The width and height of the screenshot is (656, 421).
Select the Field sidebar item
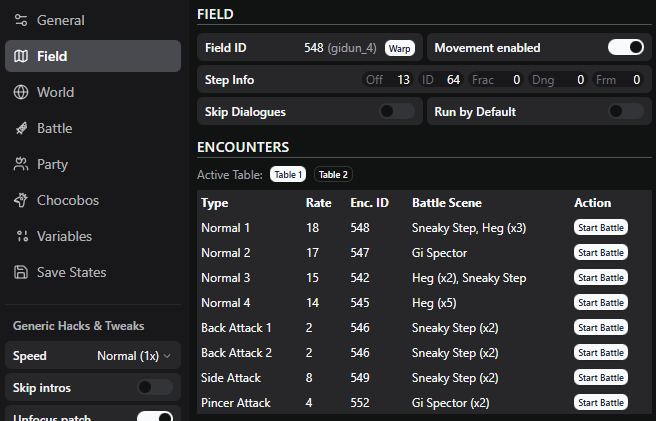(x=93, y=56)
